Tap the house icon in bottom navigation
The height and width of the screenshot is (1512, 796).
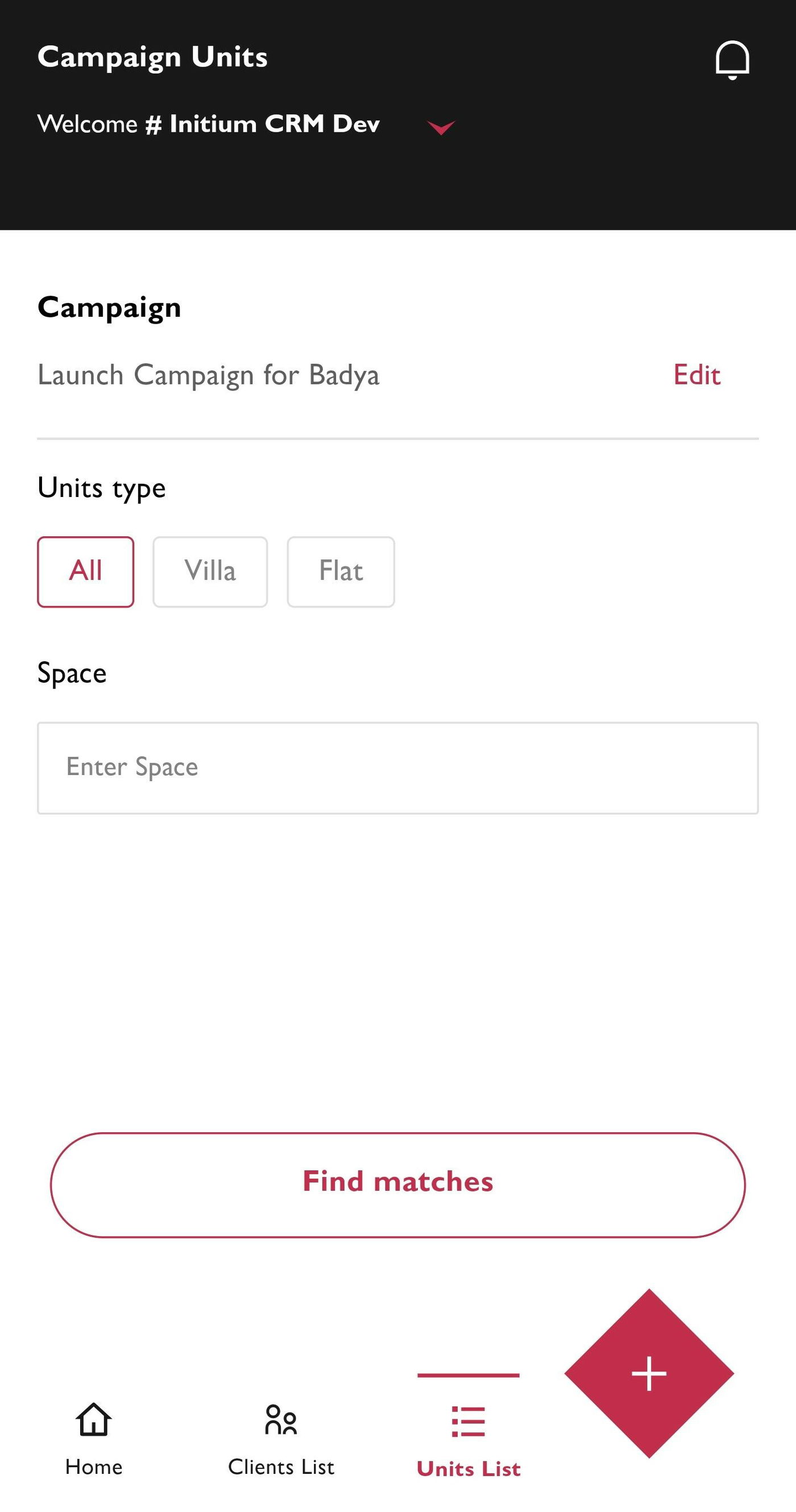94,1419
